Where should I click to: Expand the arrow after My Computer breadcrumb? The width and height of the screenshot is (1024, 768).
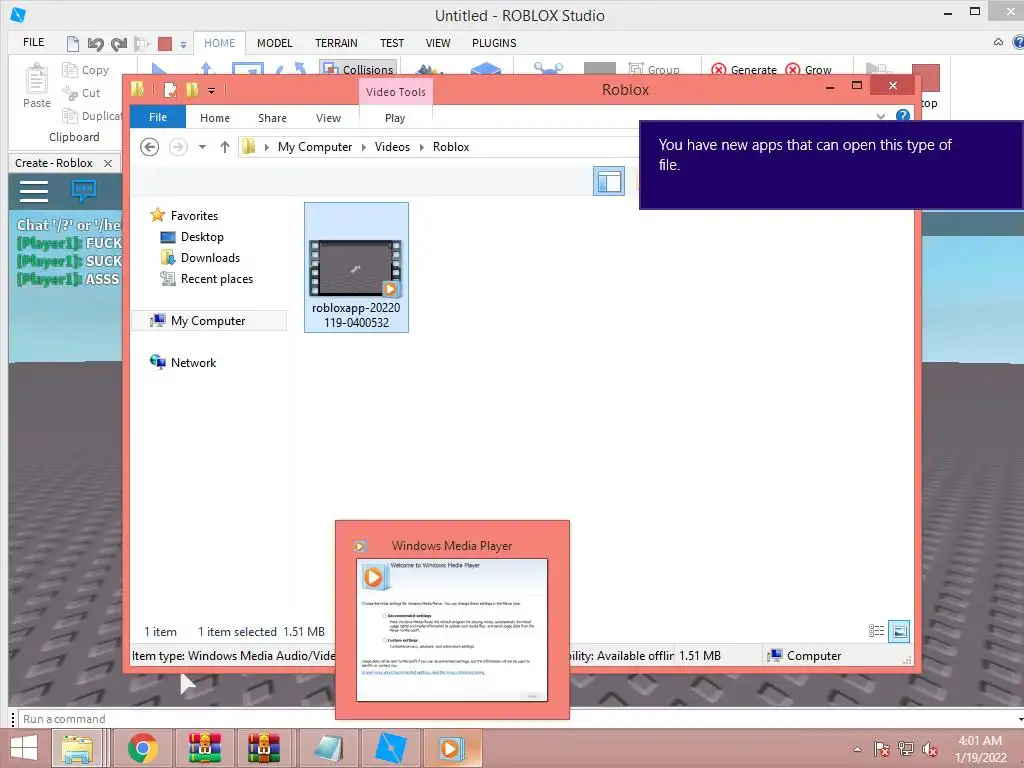coord(364,147)
